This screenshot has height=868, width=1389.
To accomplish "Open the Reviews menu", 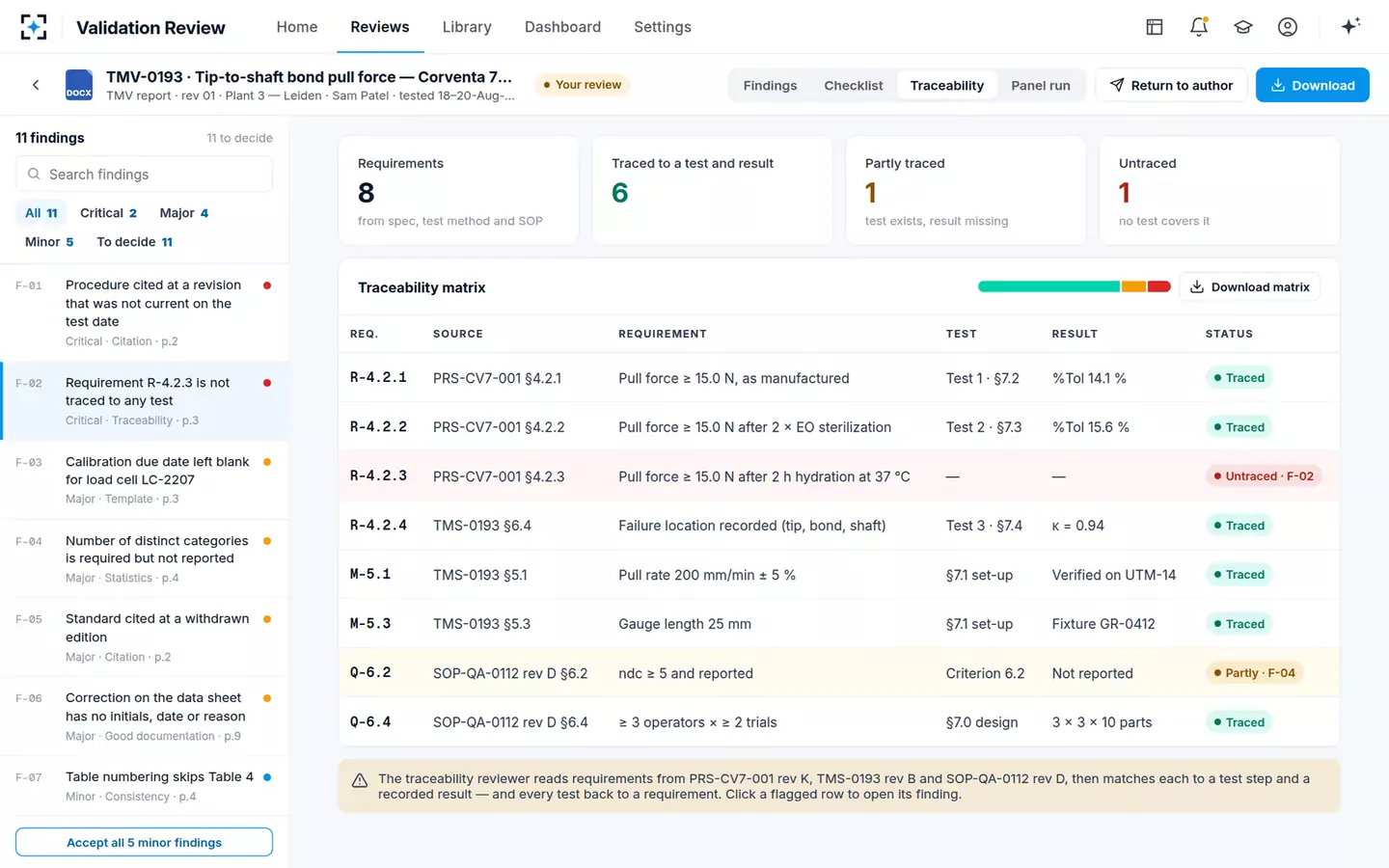I will coord(380,27).
